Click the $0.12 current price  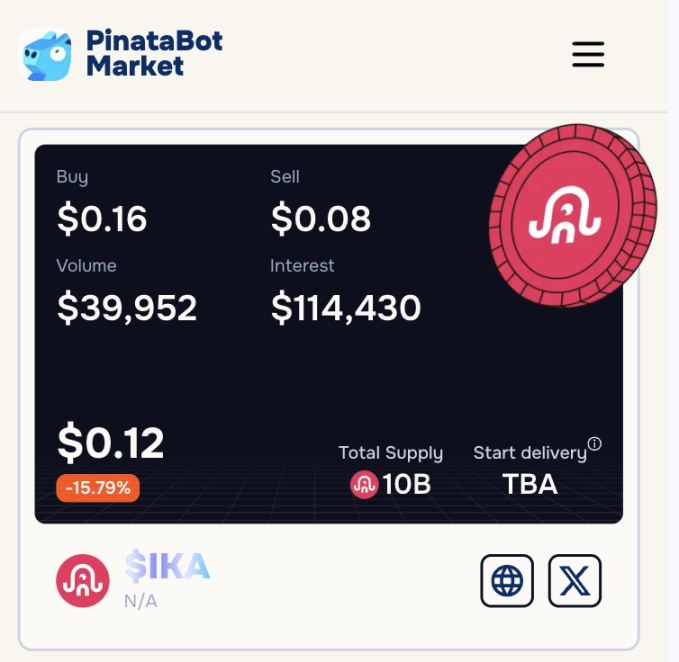[110, 443]
